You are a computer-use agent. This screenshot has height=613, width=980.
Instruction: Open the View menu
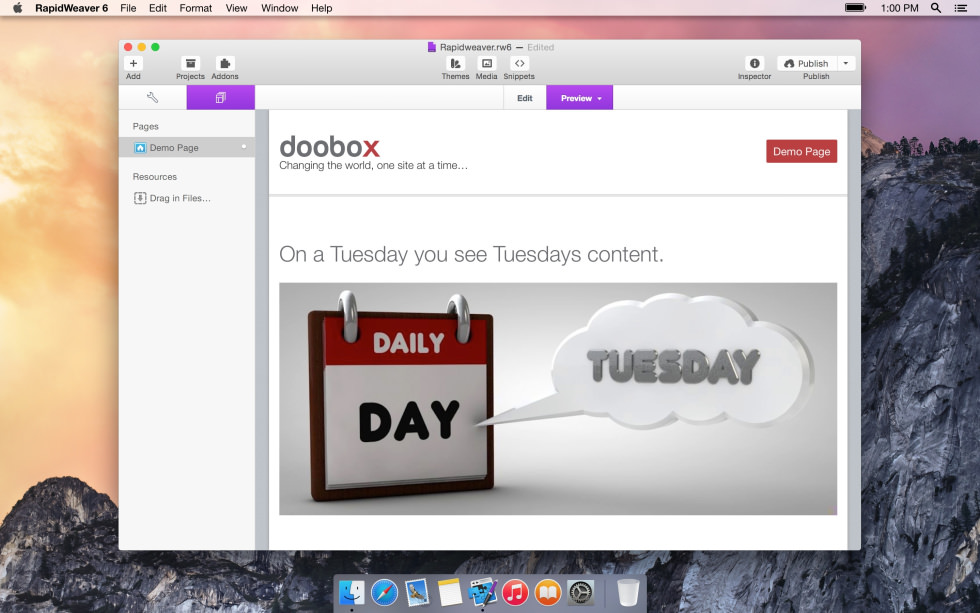coord(236,8)
